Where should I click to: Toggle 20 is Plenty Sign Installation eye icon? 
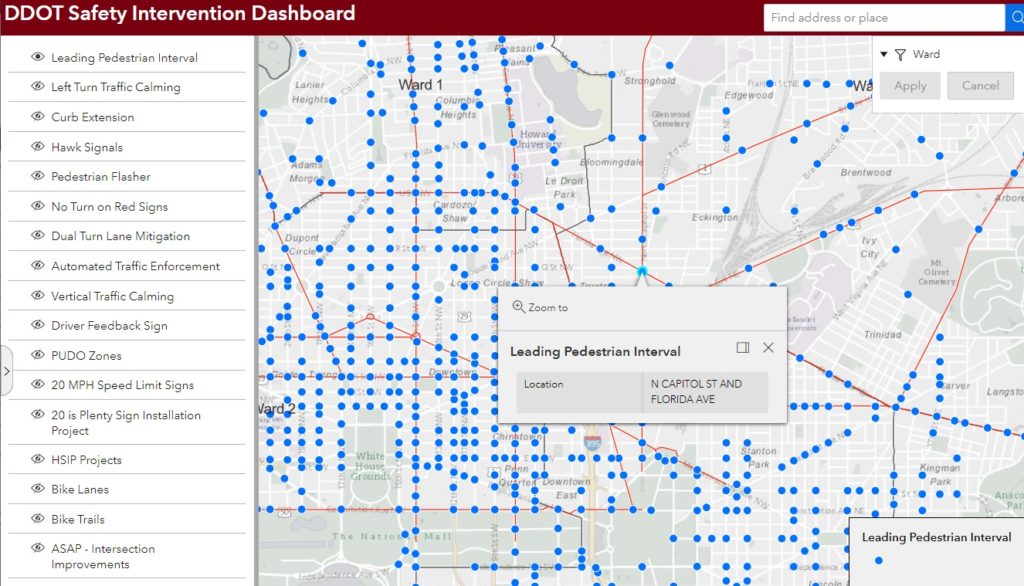point(38,414)
